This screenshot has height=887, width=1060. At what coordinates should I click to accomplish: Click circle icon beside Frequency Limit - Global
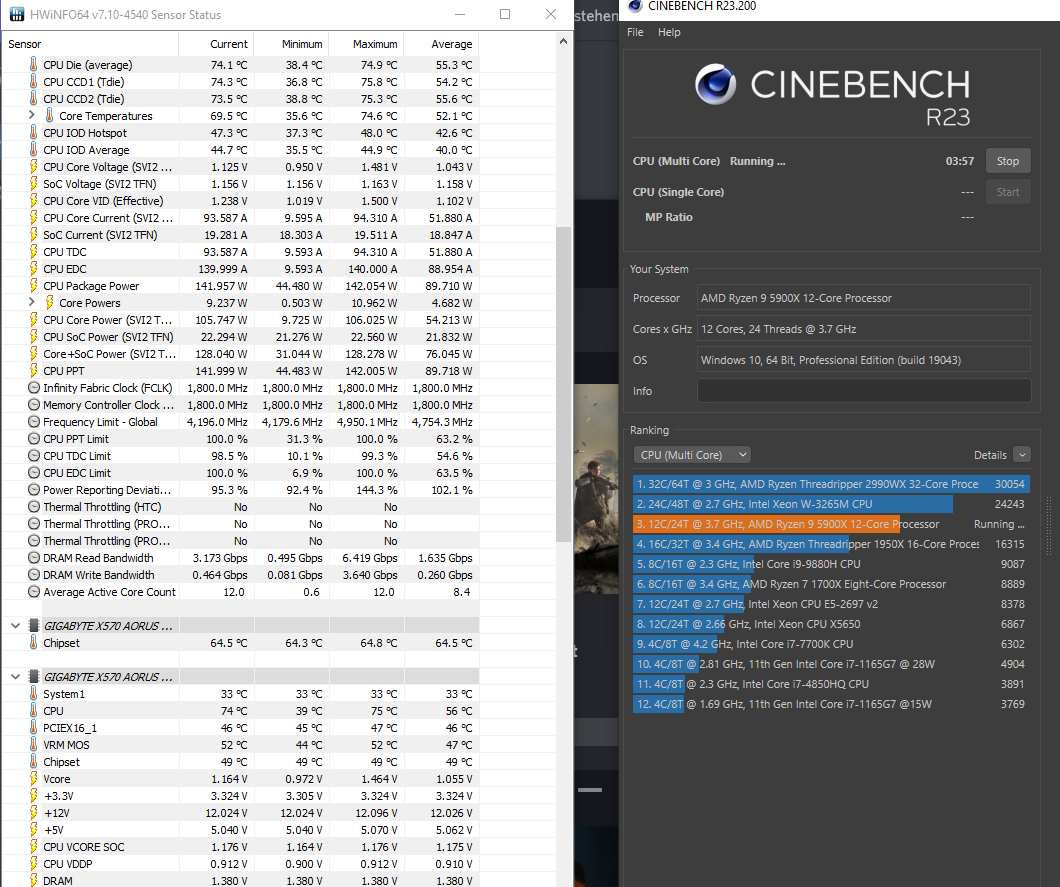34,421
